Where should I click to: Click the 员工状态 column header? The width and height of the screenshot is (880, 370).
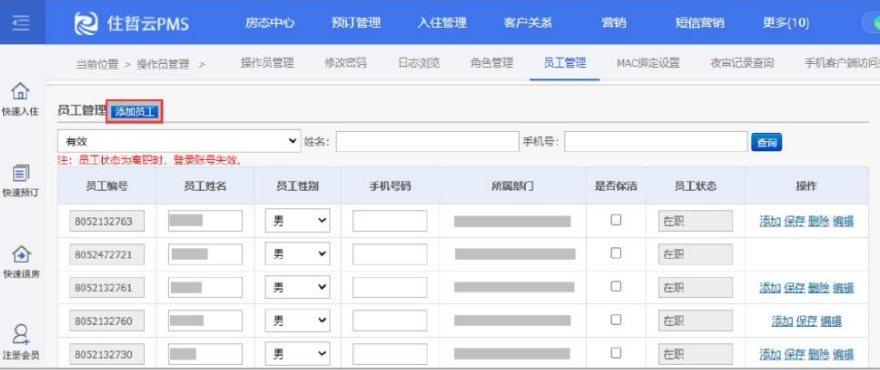click(695, 186)
